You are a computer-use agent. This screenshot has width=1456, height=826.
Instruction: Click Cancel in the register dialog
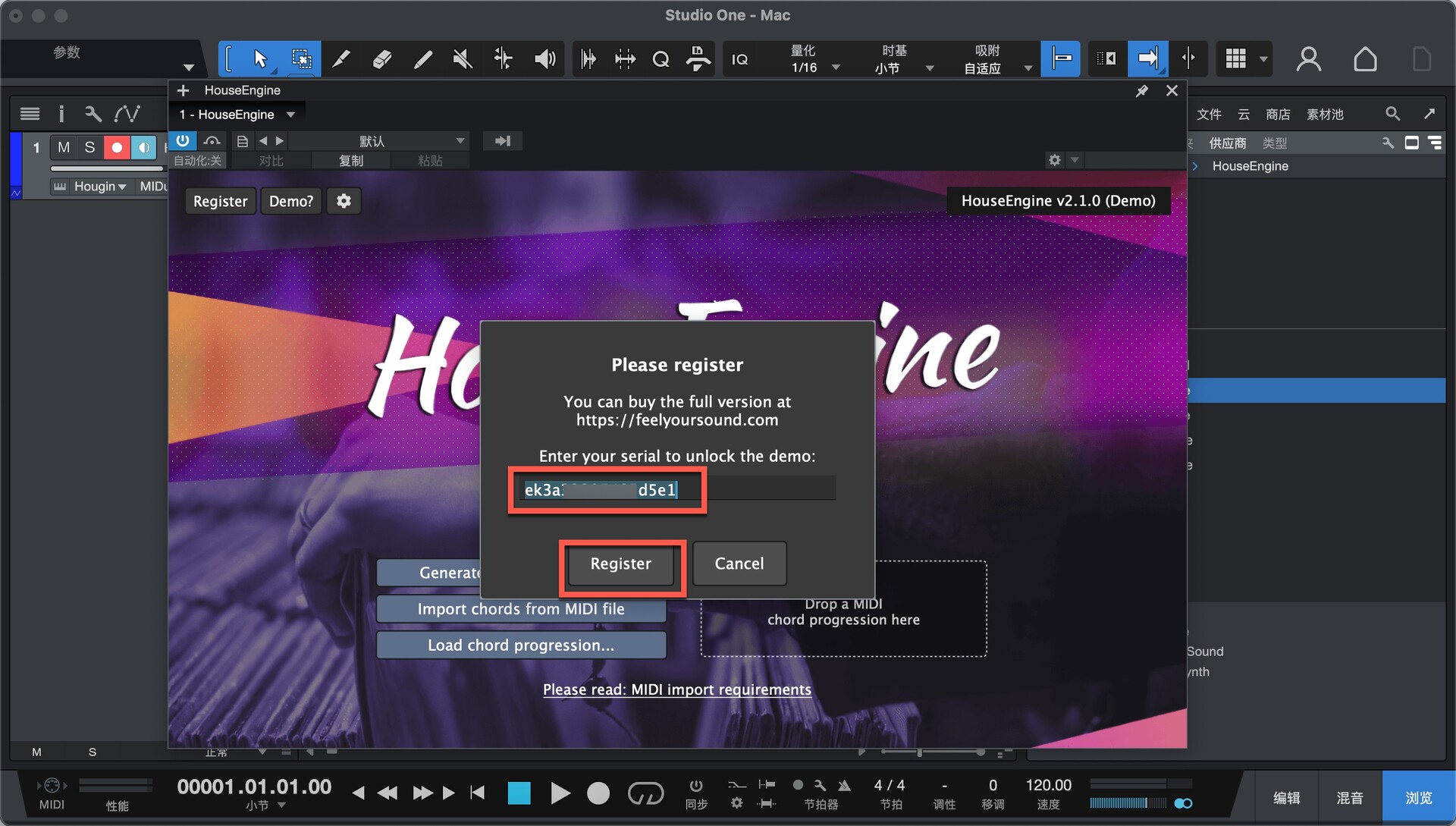[739, 564]
